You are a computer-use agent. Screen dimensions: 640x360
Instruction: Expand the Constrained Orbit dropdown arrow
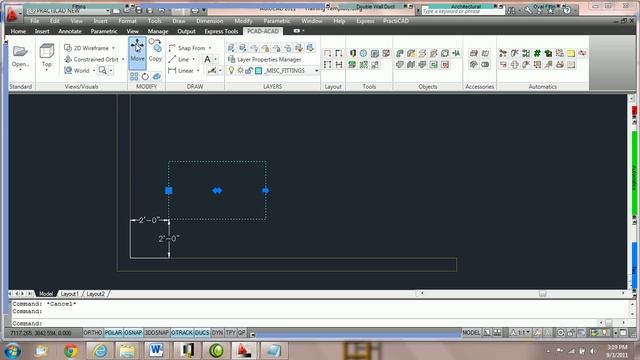click(x=123, y=59)
